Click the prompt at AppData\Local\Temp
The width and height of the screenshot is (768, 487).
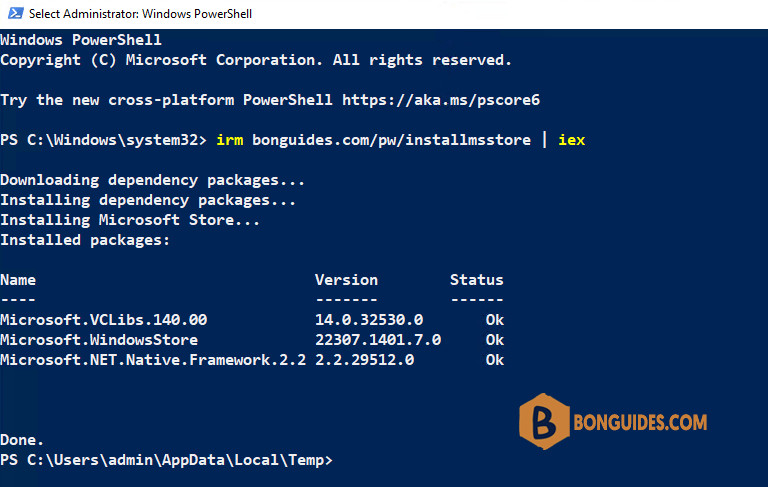[167, 460]
